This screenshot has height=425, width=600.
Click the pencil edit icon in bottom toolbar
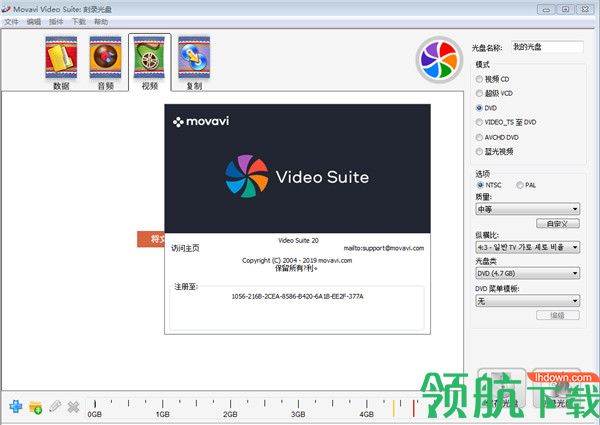pos(55,406)
